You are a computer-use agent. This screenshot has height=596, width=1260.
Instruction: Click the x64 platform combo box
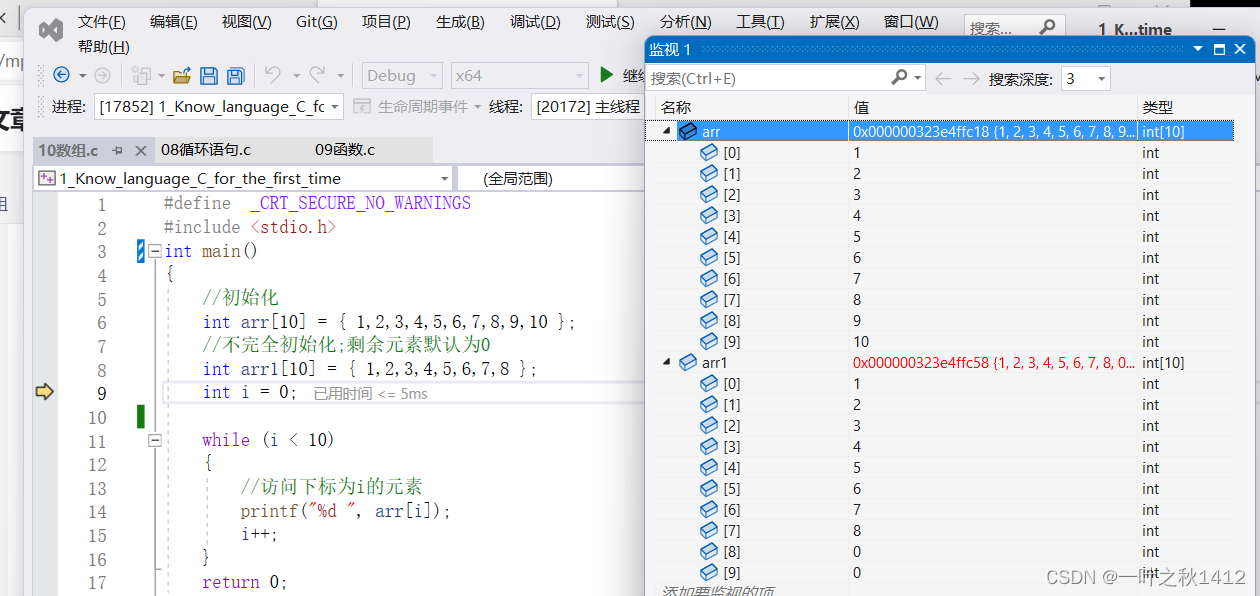519,75
